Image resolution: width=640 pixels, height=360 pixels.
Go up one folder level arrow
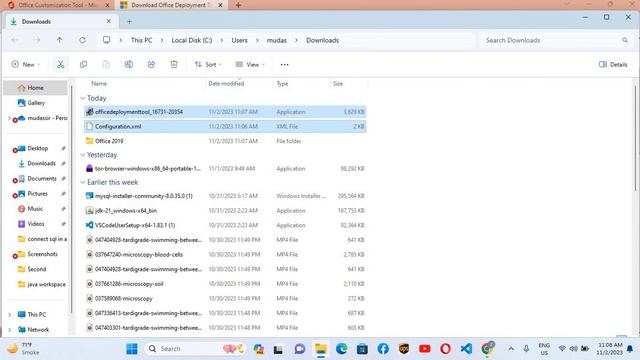point(60,40)
